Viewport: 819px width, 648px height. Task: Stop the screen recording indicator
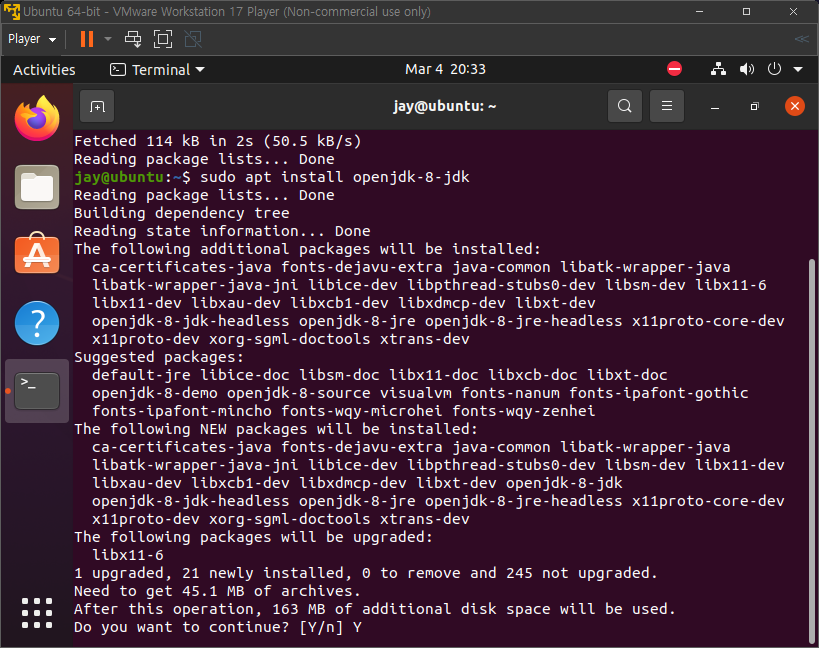[x=674, y=69]
